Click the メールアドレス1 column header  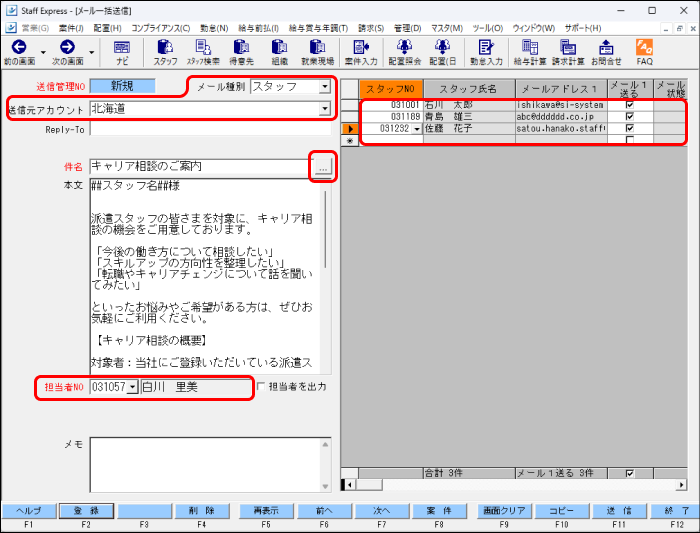tap(561, 89)
